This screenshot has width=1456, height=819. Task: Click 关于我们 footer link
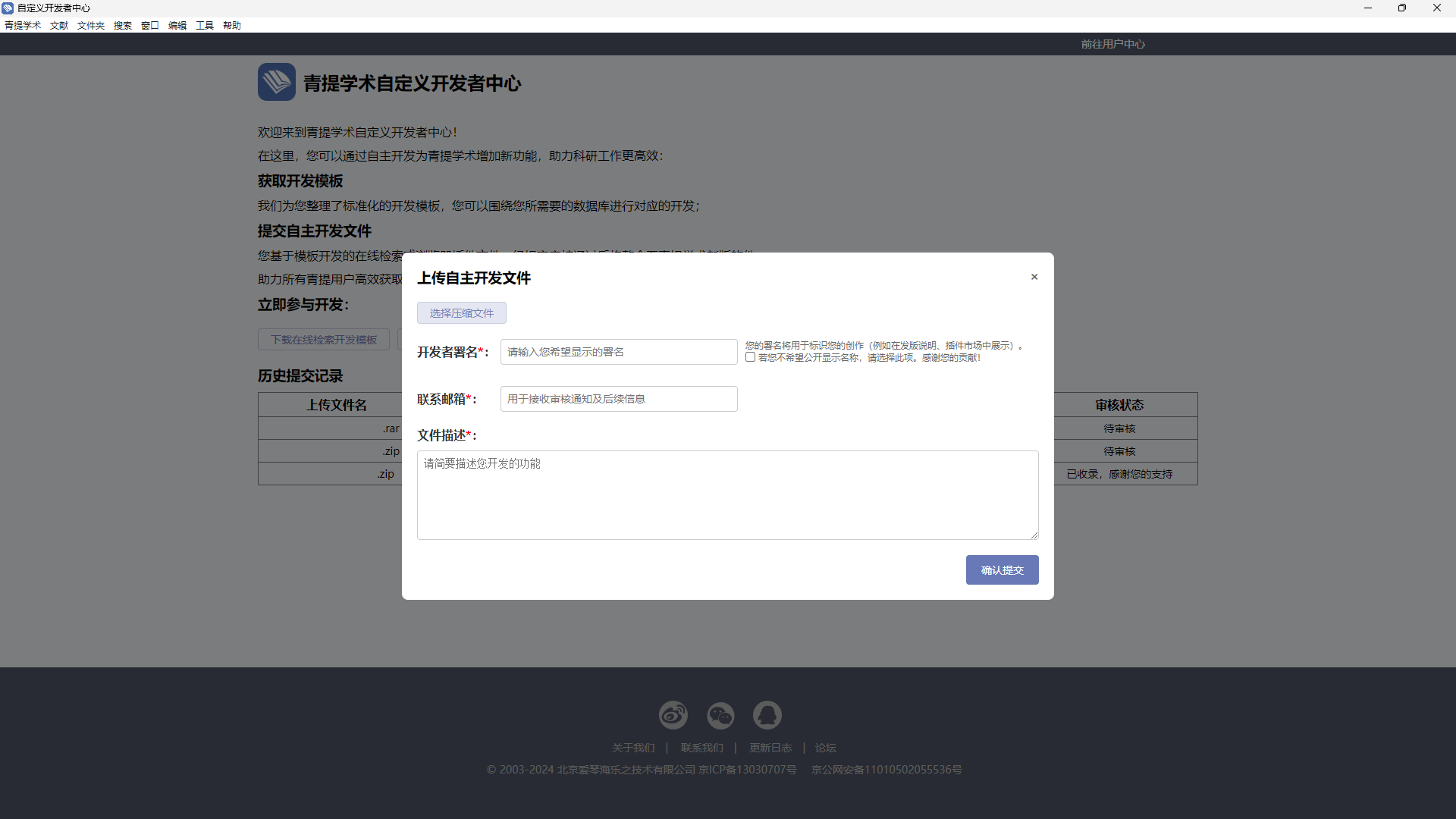[632, 748]
